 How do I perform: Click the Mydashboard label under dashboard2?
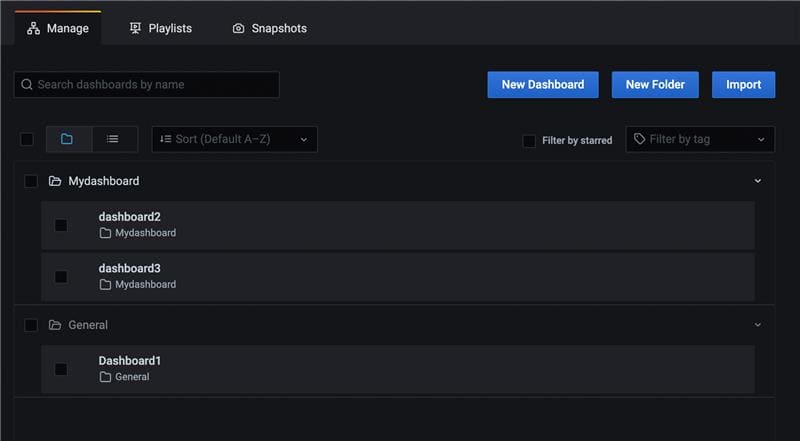click(145, 233)
